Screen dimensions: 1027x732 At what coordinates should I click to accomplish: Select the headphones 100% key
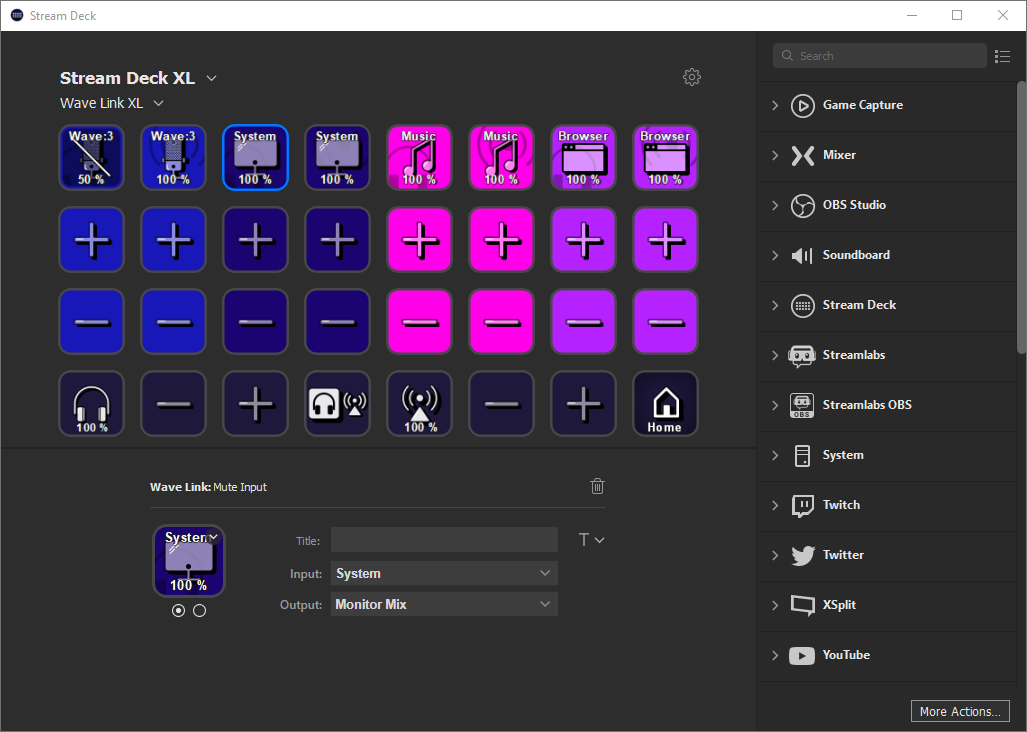[x=91, y=404]
